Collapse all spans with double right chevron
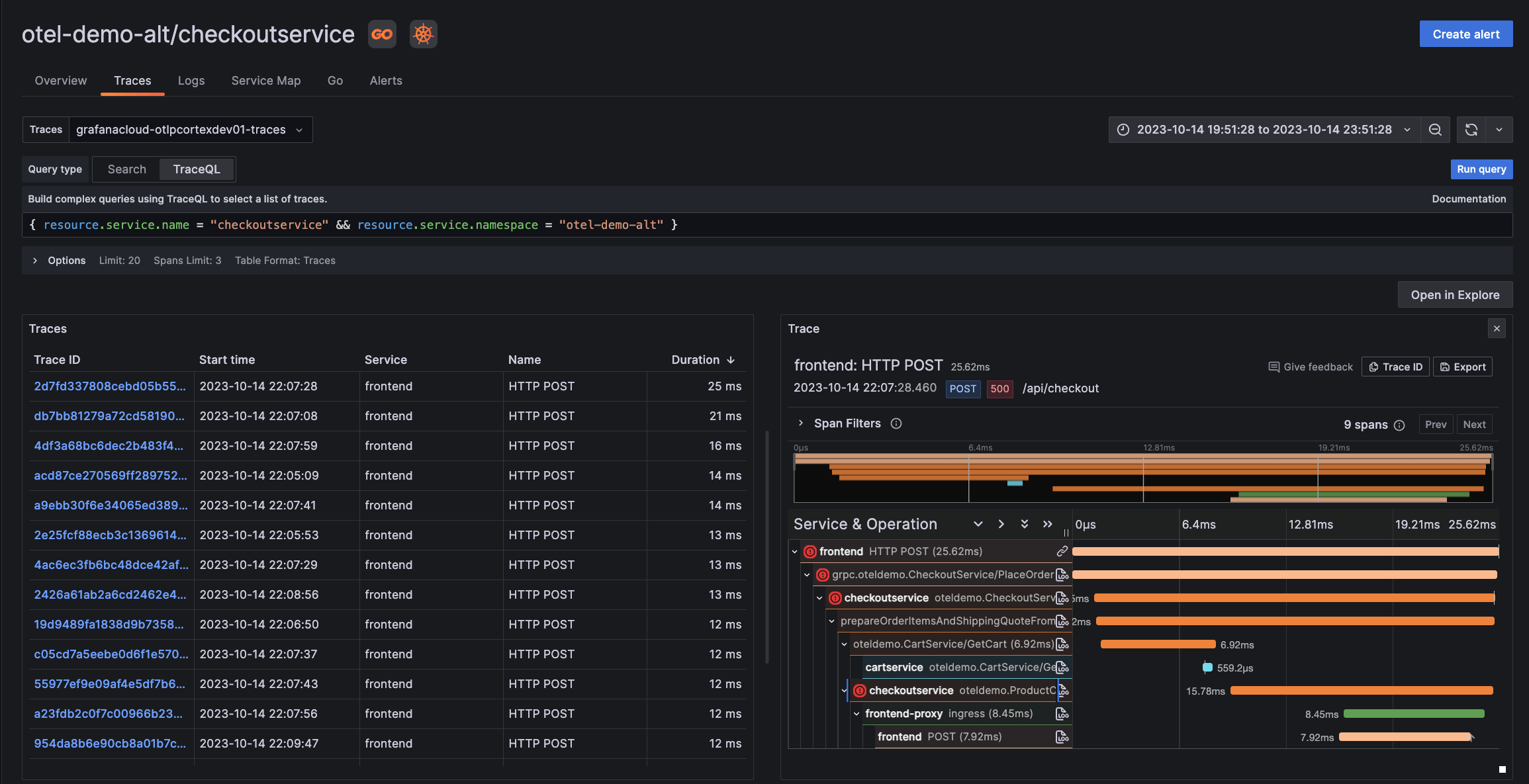Viewport: 1529px width, 784px height. (1047, 524)
